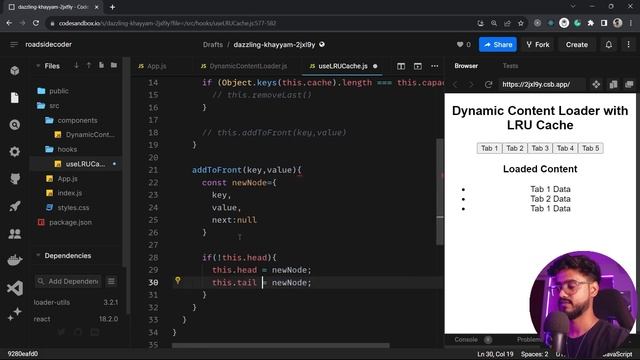Screen dimensions: 640x360
Task: Switch to App.js editor tab
Action: tap(152, 66)
